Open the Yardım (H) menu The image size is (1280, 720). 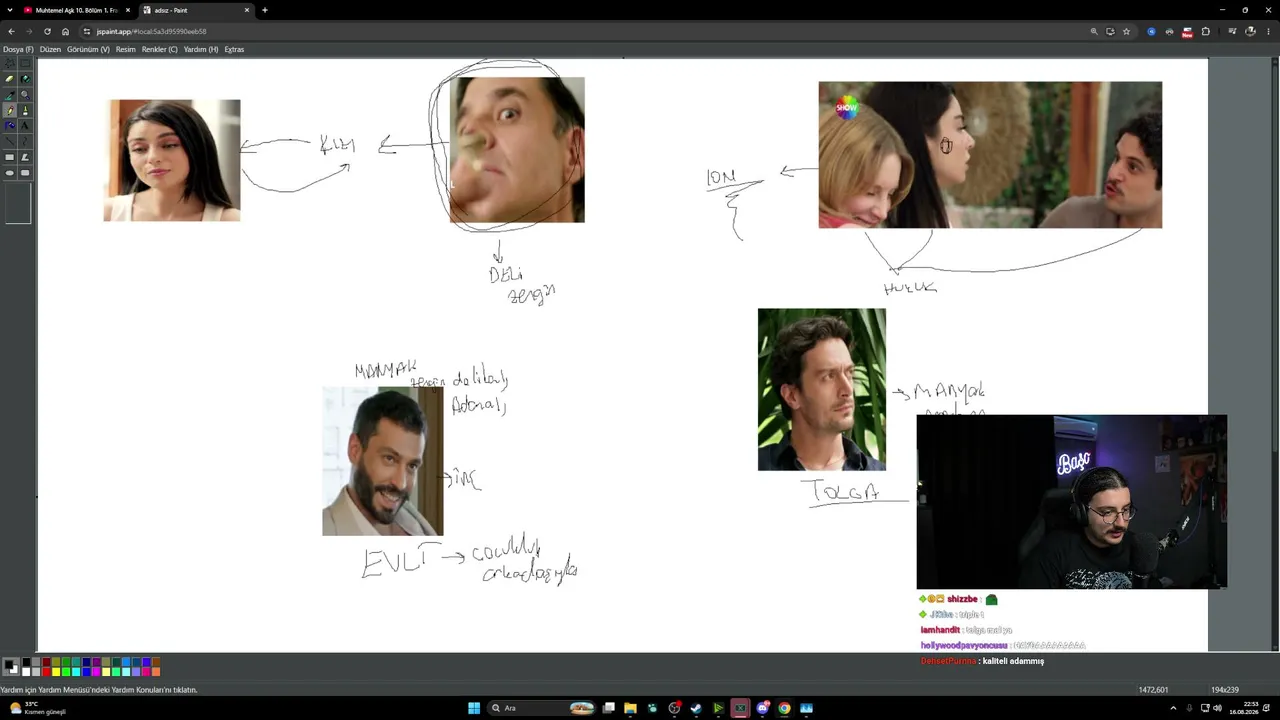point(201,49)
